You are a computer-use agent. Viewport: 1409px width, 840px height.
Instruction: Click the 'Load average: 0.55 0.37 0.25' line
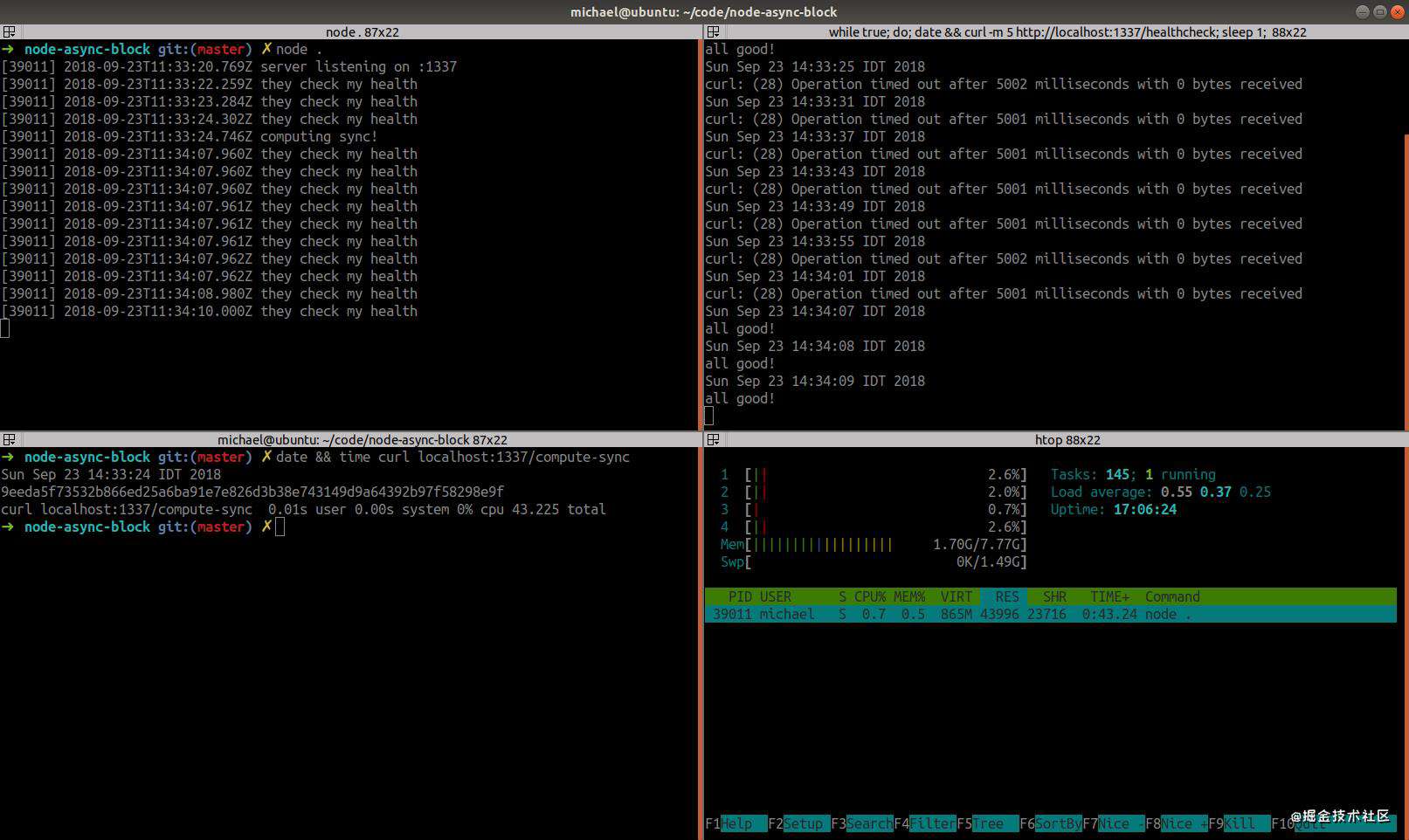tap(1160, 492)
